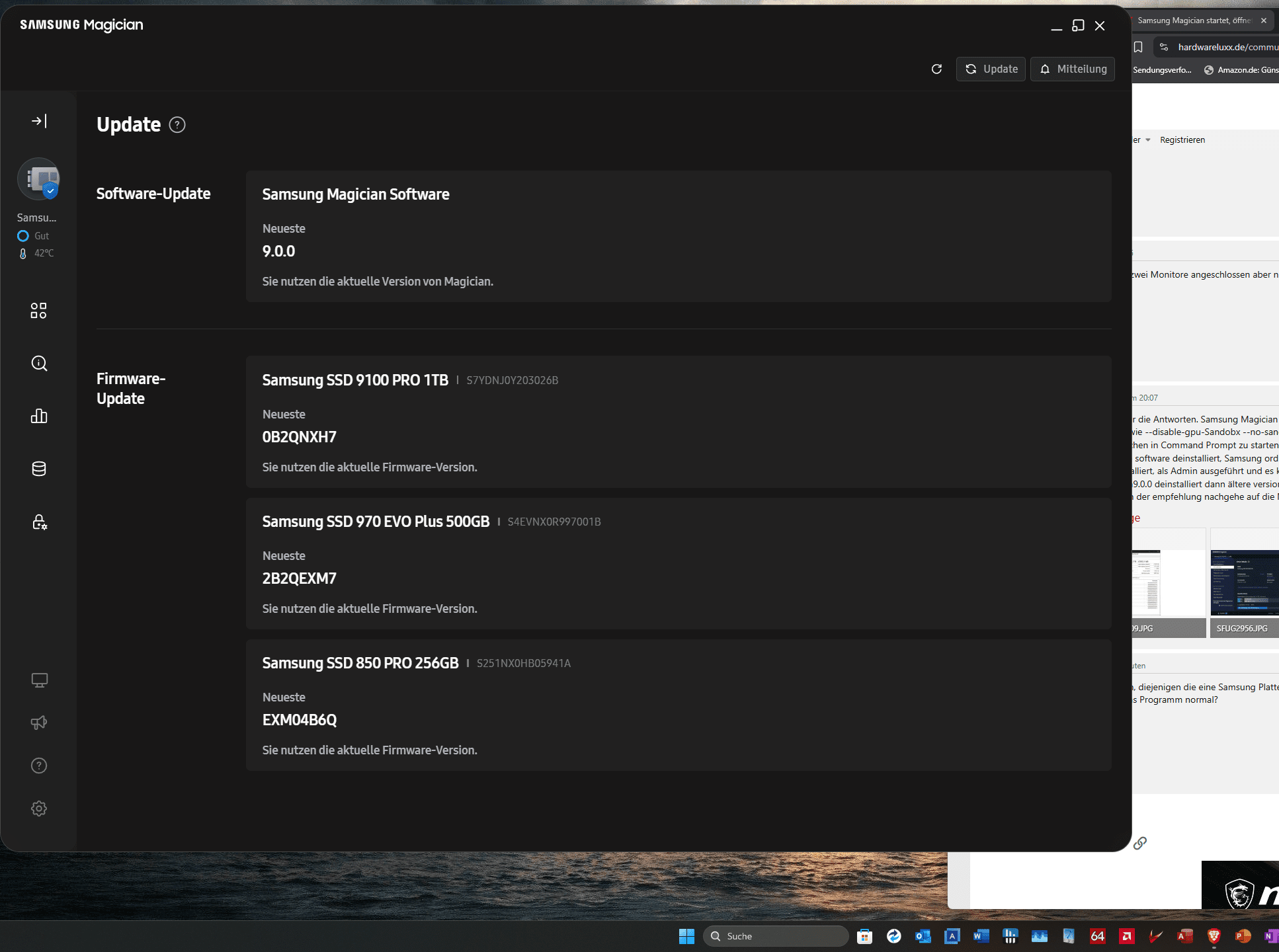Open the Secure Erase lock icon
Viewport: 1279px width, 952px height.
[x=39, y=522]
